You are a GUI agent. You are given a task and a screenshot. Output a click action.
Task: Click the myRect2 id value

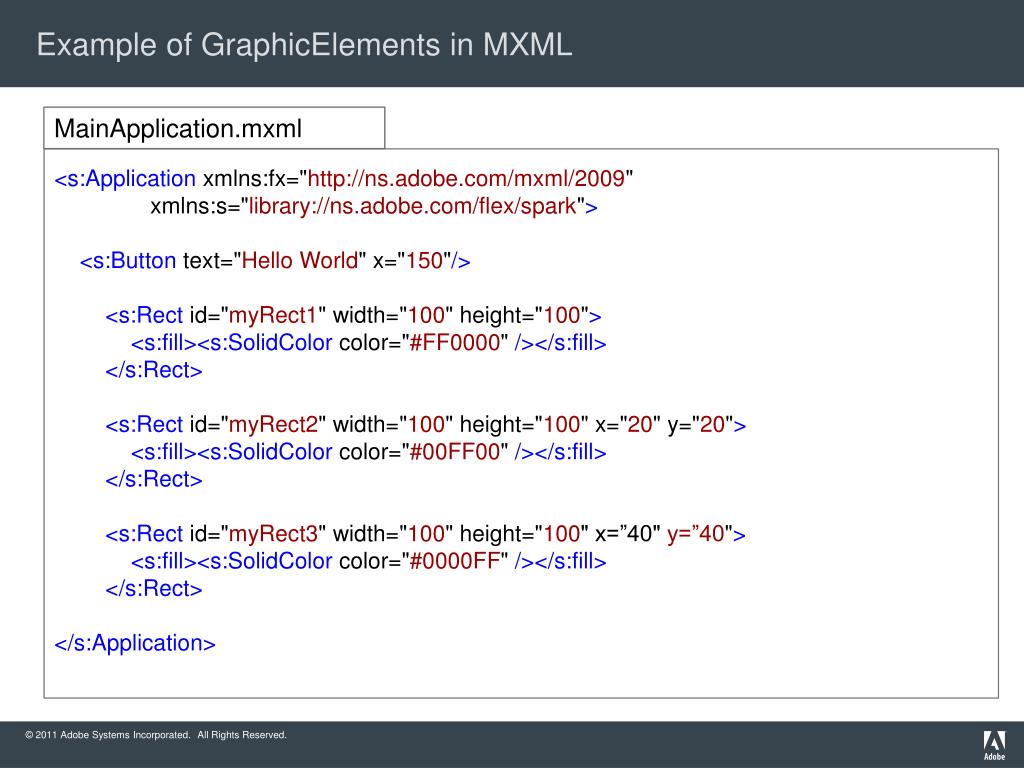[x=273, y=425]
